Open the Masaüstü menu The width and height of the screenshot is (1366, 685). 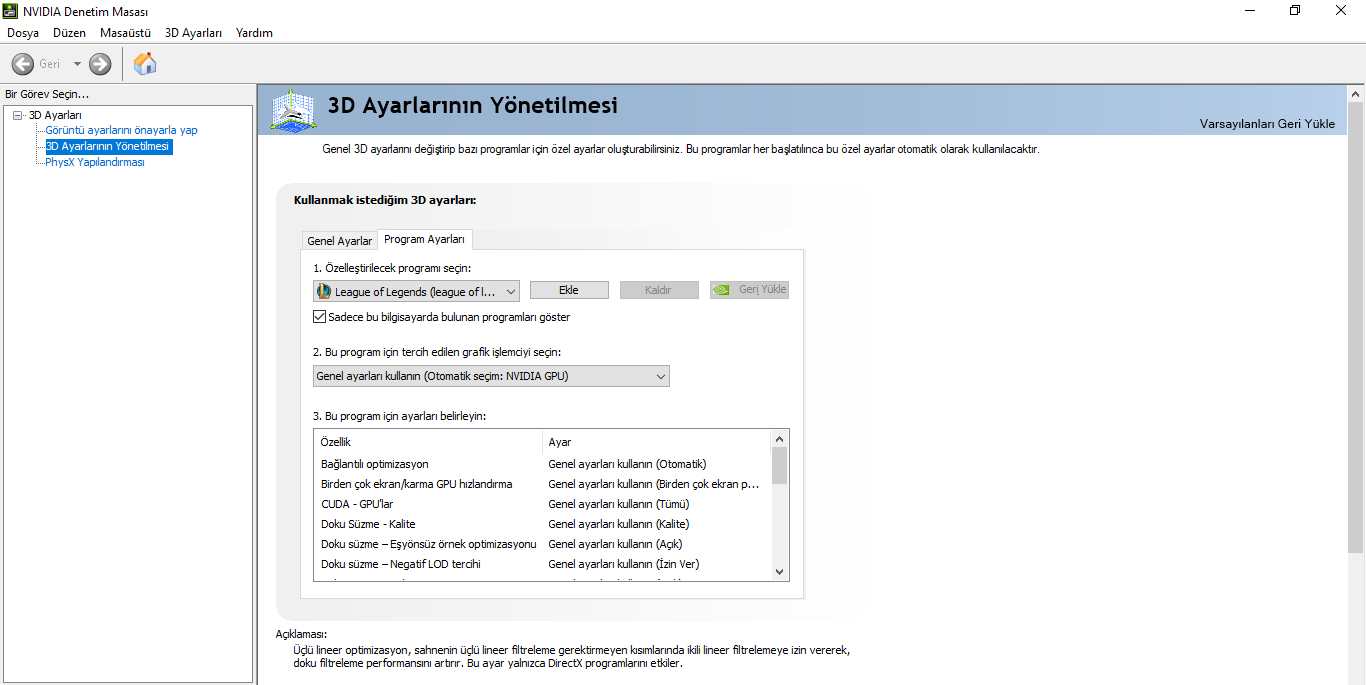(x=125, y=33)
